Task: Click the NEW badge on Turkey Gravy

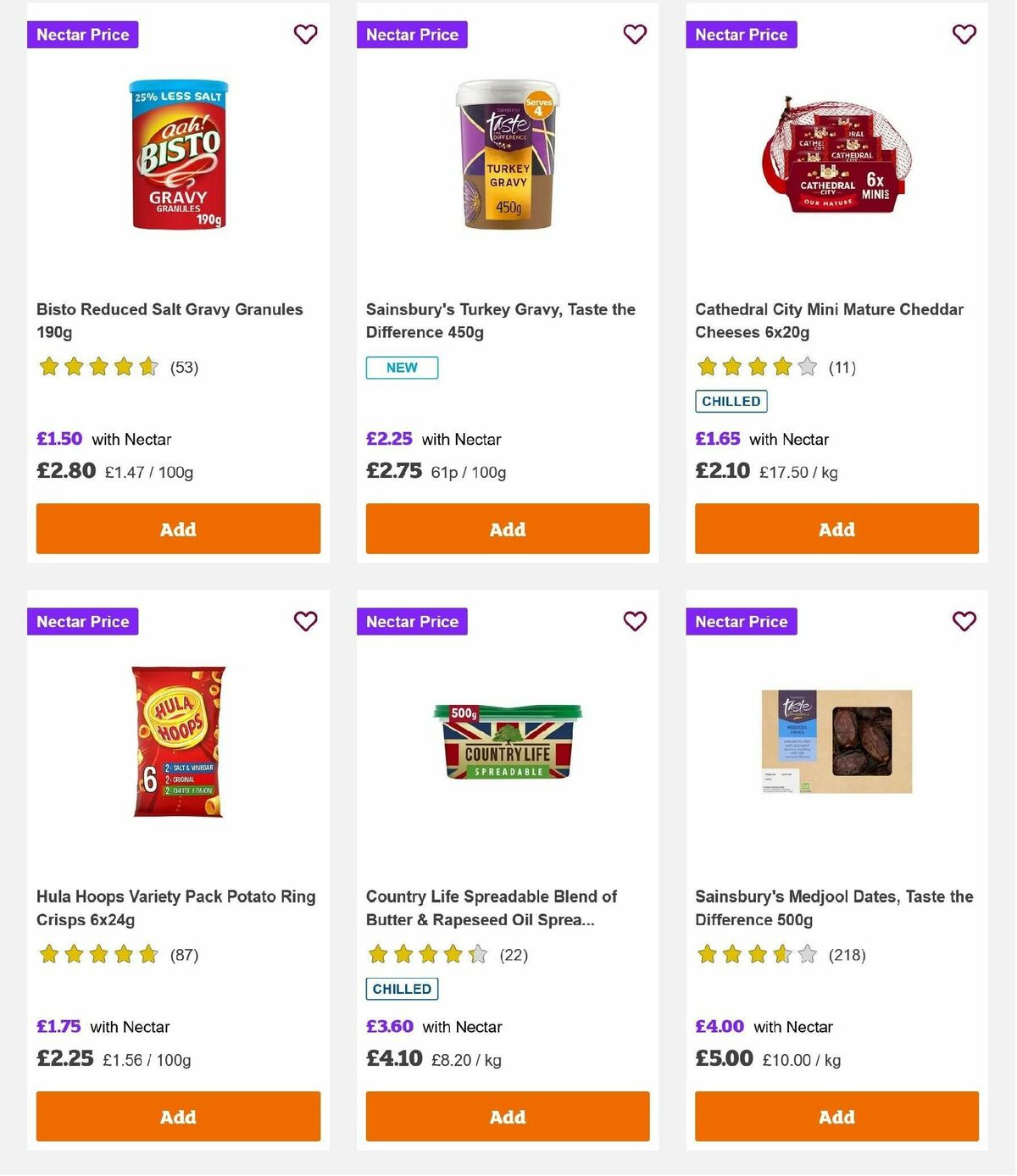Action: pos(401,368)
